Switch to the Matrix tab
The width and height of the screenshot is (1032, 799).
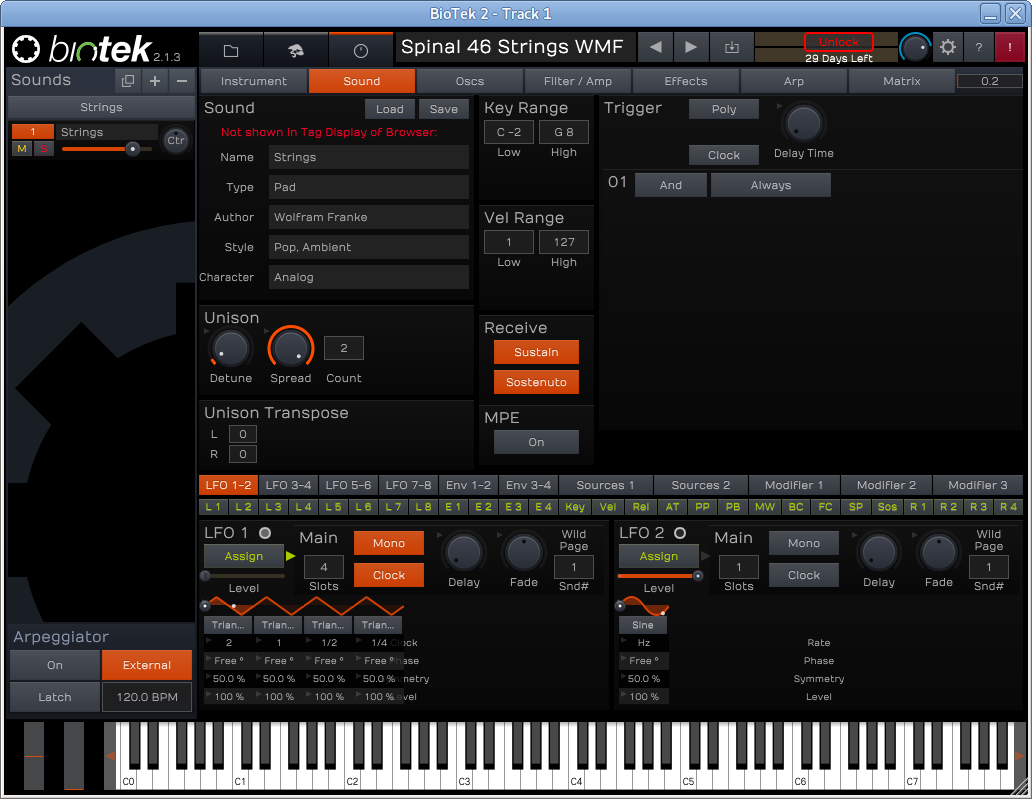point(901,81)
